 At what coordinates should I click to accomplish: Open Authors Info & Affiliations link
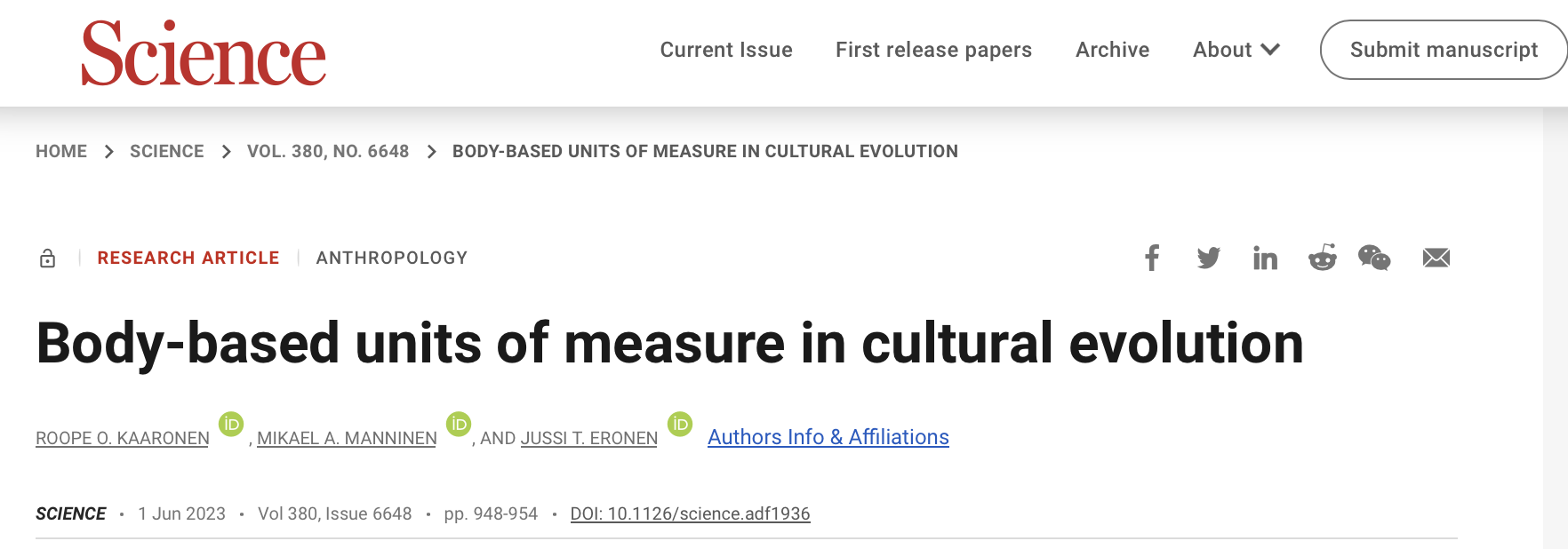[828, 437]
